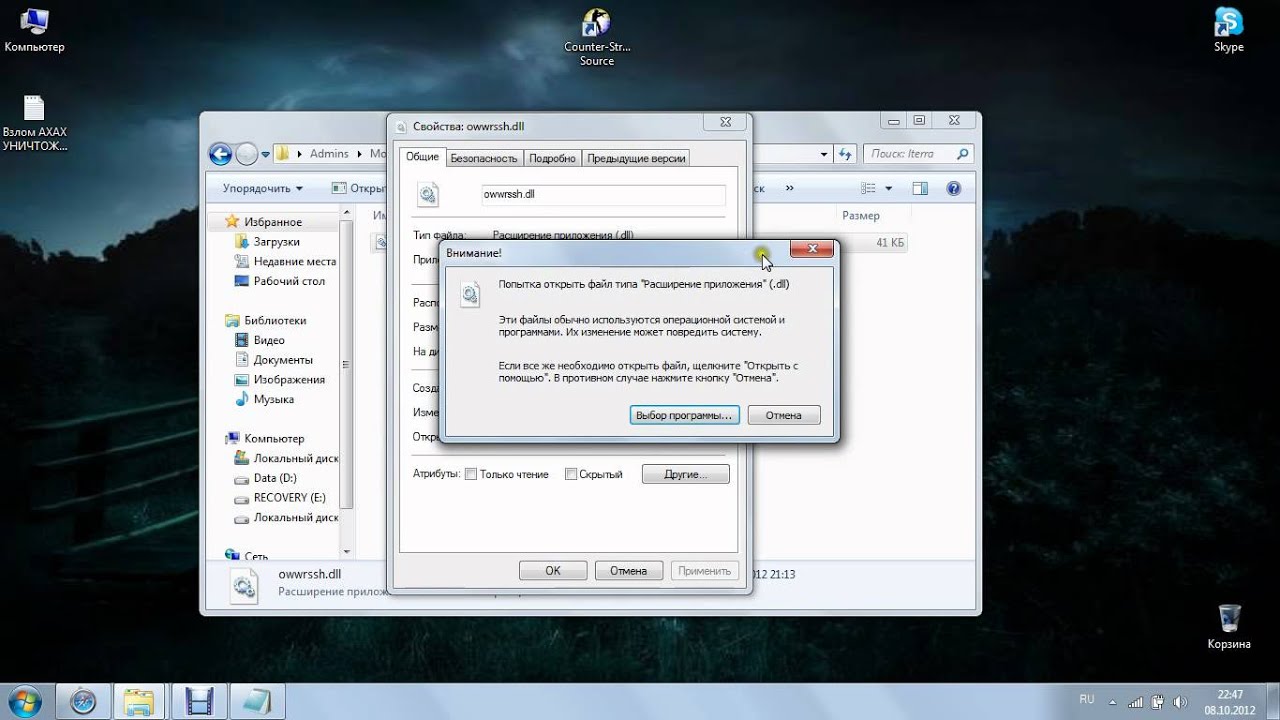
Task: Select the Компьютер desktop icon
Action: [34, 30]
